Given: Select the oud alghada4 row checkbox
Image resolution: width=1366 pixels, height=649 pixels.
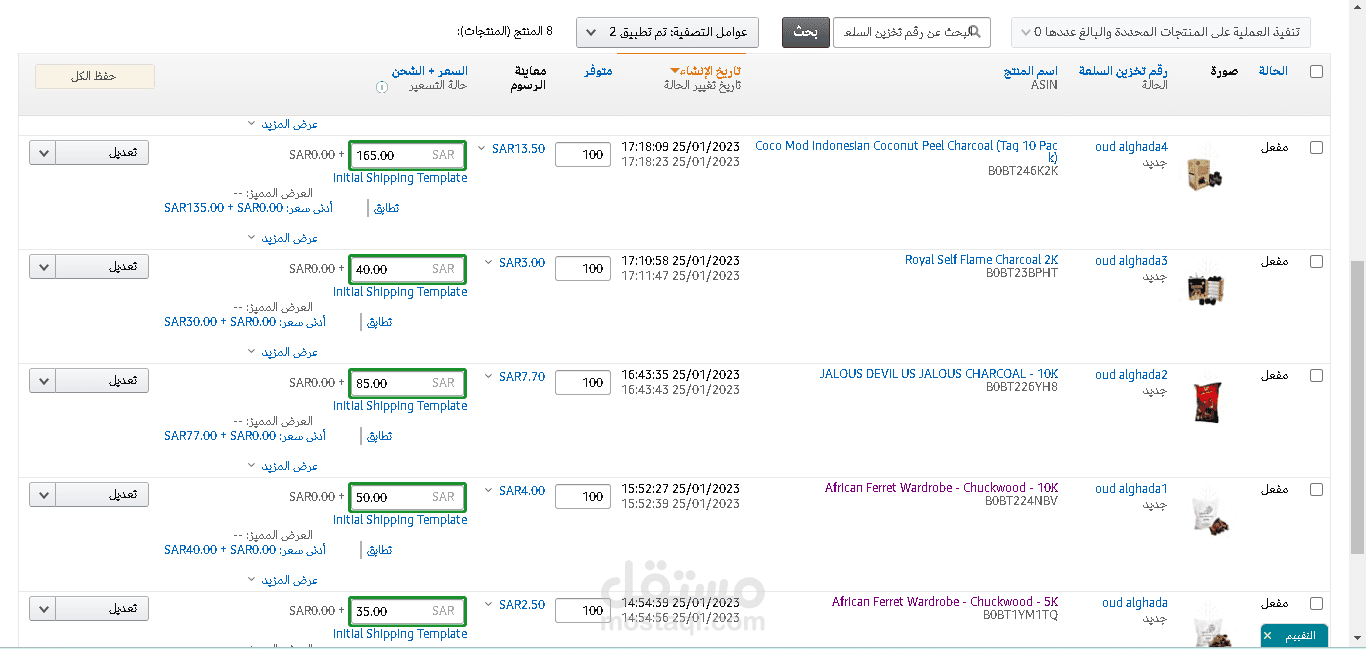Looking at the screenshot, I should 1316,147.
